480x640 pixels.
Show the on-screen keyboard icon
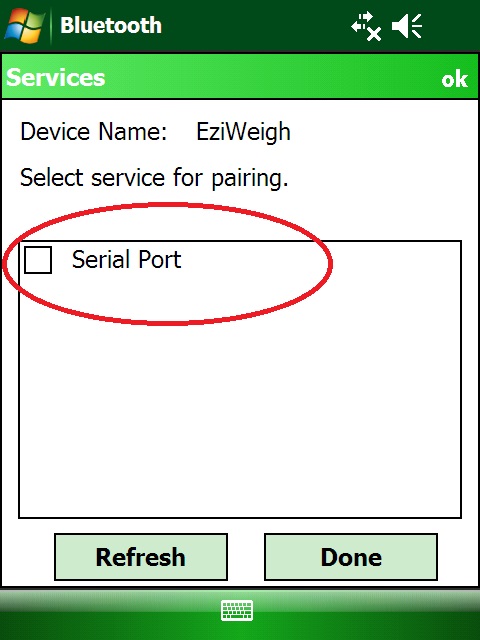point(237,611)
